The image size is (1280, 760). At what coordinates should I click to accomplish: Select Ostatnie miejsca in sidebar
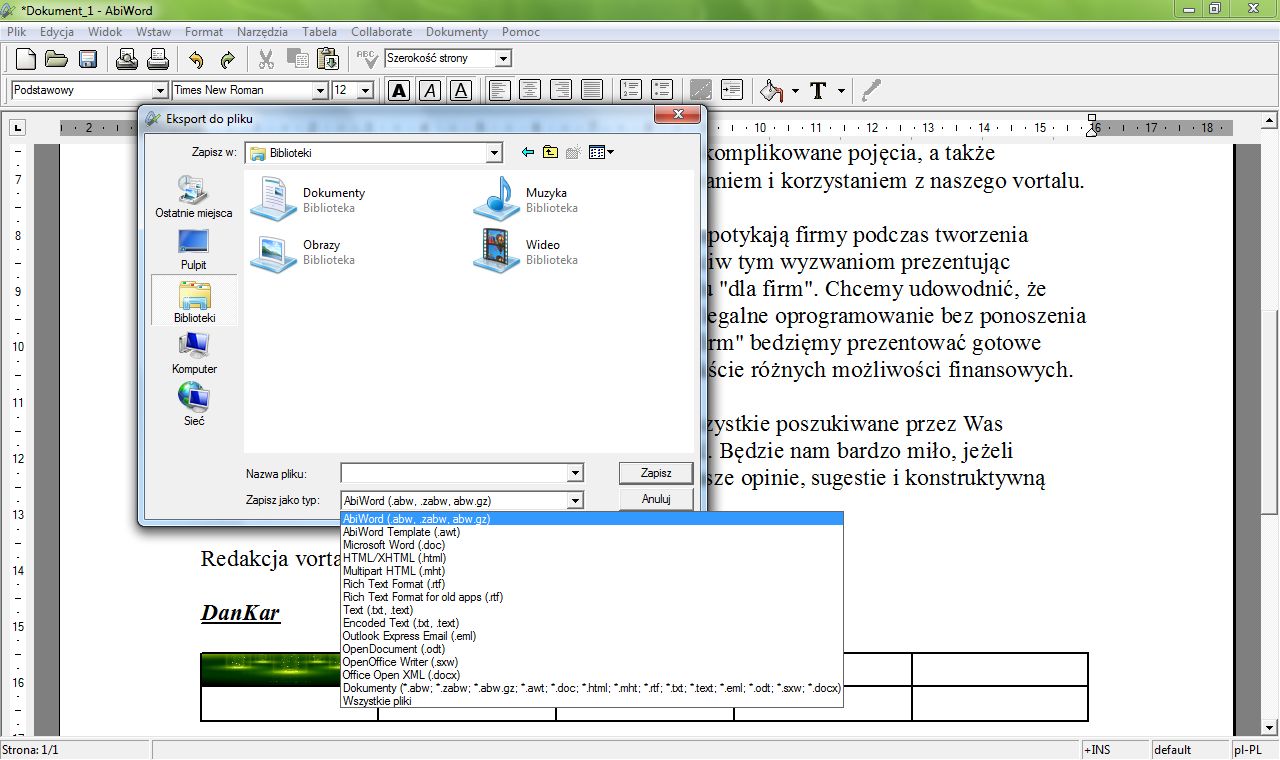[x=194, y=197]
